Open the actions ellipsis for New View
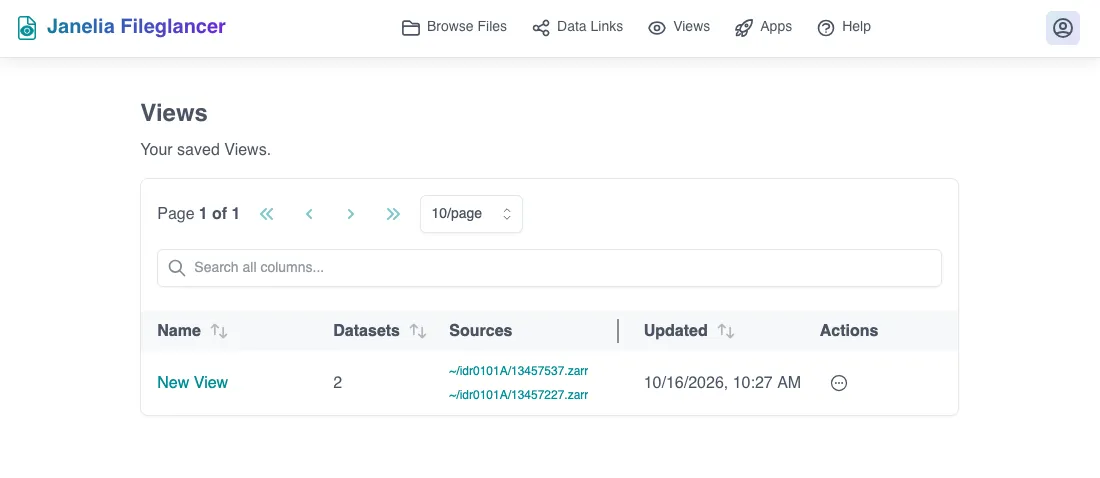This screenshot has height=478, width=1100. point(839,383)
